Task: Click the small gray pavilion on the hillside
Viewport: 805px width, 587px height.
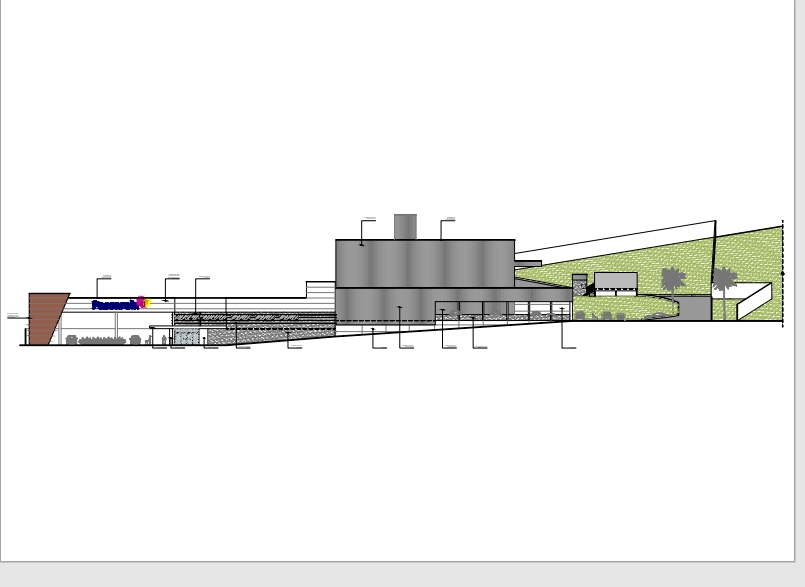Action: 615,280
